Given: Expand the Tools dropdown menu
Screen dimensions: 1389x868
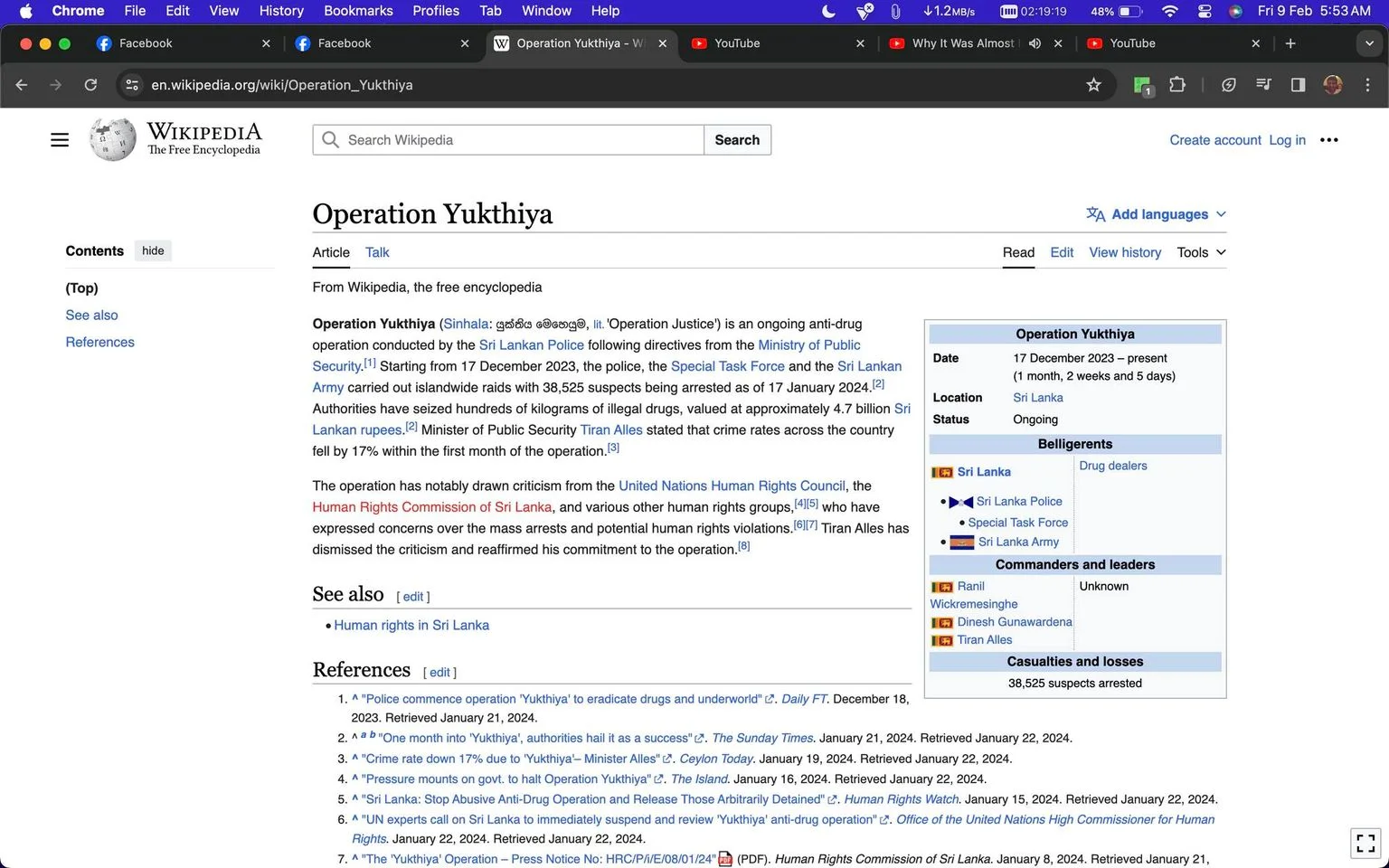Looking at the screenshot, I should pos(1201,252).
